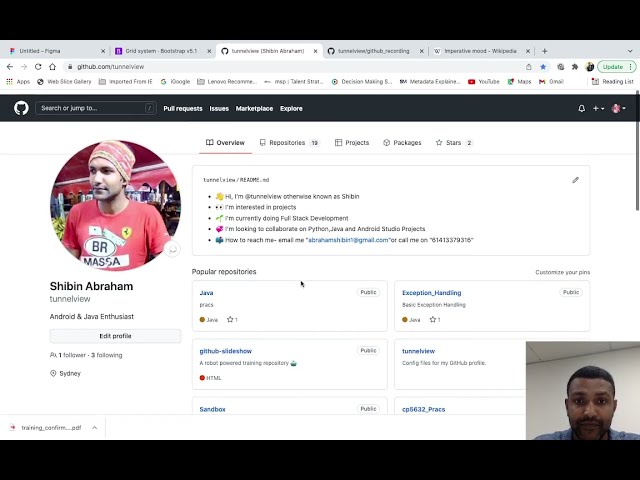Open the user avatar menu dropdown

(618, 108)
